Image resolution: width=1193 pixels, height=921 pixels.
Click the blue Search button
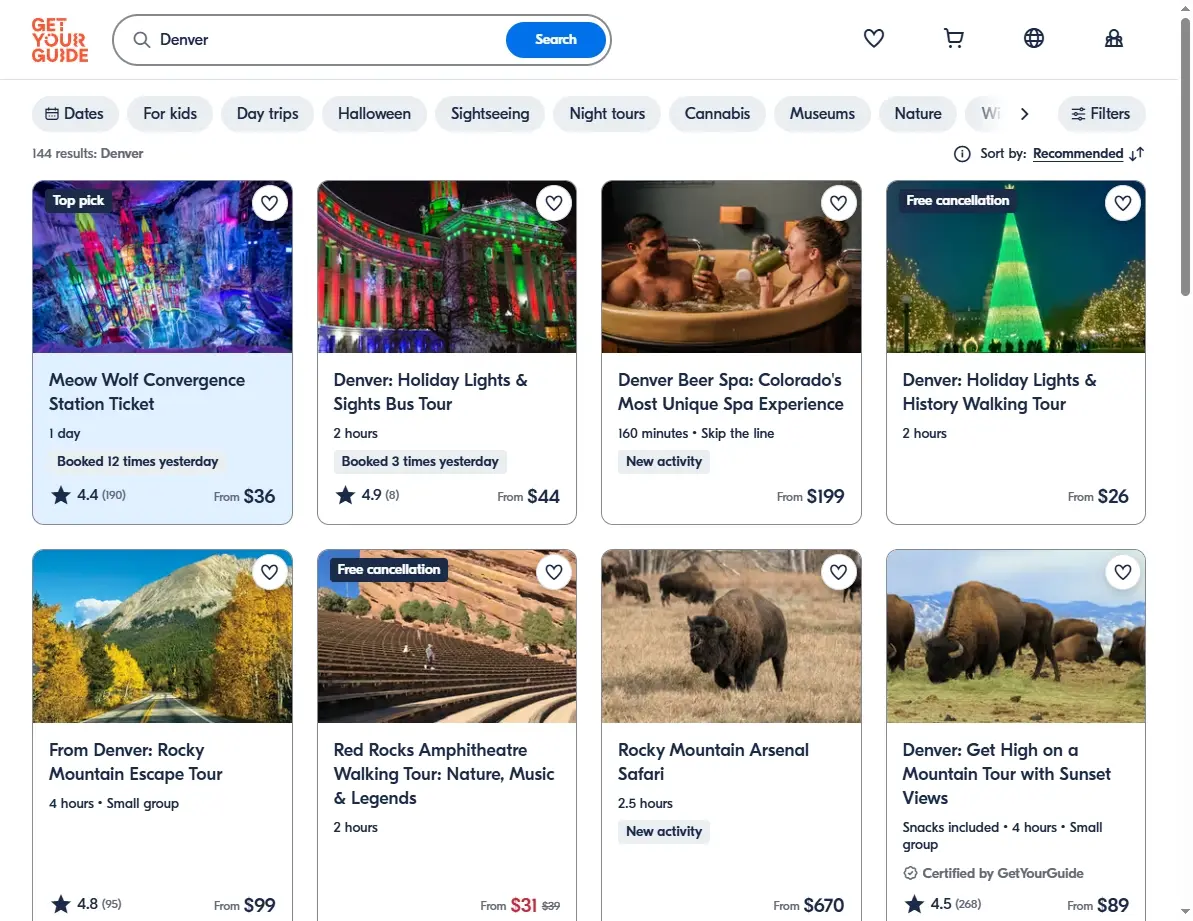555,40
